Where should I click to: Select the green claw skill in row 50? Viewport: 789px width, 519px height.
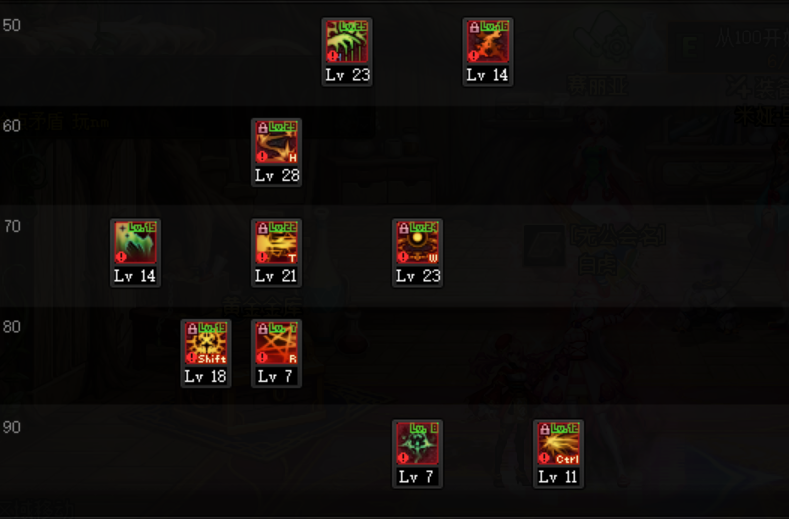point(347,41)
